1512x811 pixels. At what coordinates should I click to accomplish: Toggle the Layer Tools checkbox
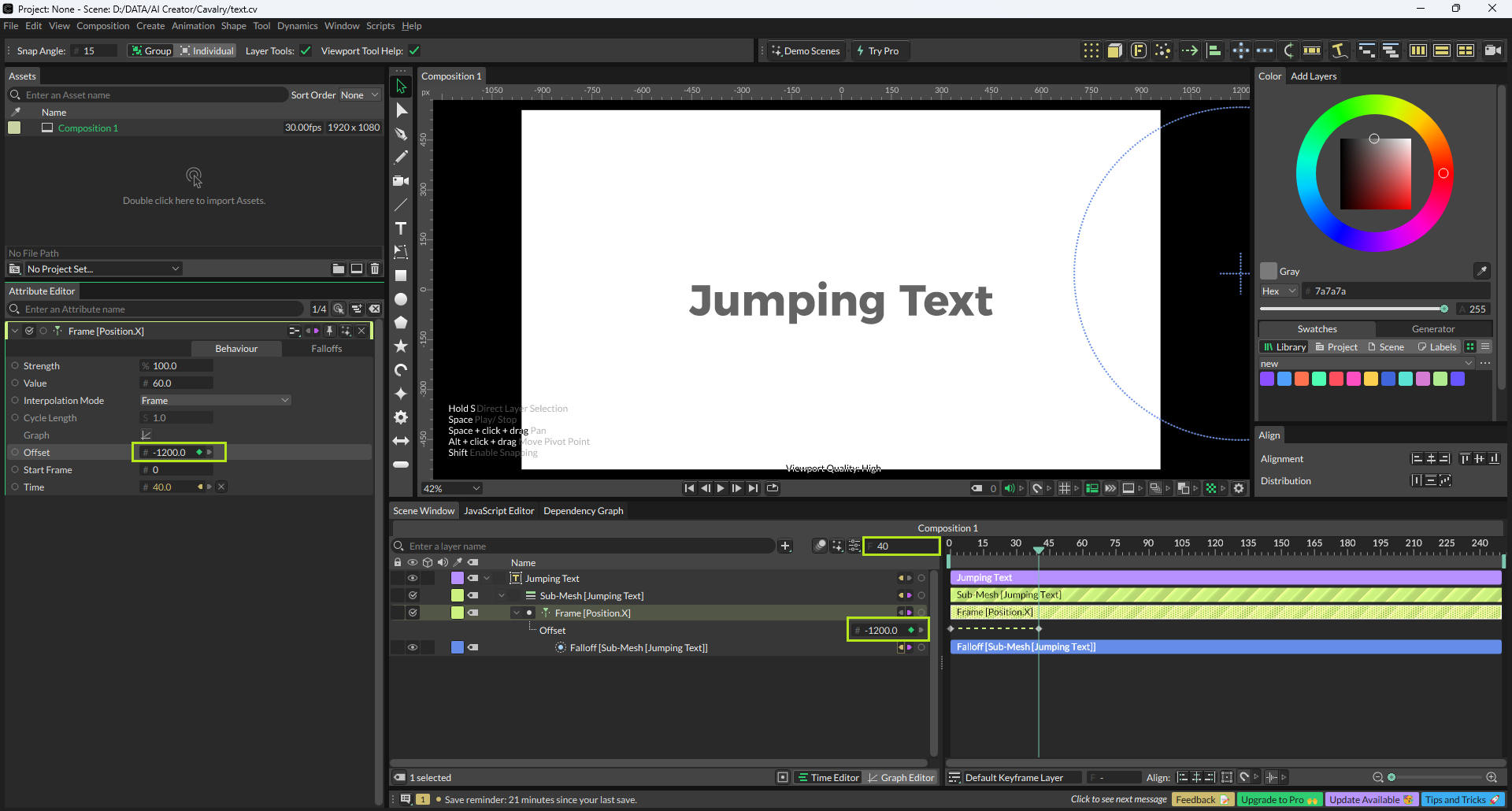(306, 51)
